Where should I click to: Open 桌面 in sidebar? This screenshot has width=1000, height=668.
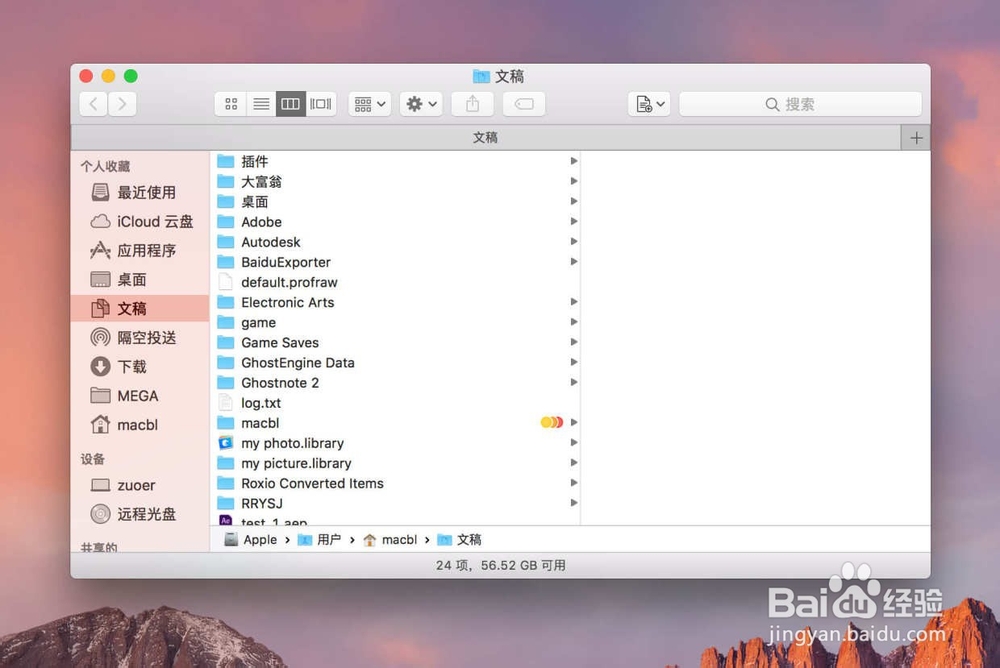tap(140, 279)
